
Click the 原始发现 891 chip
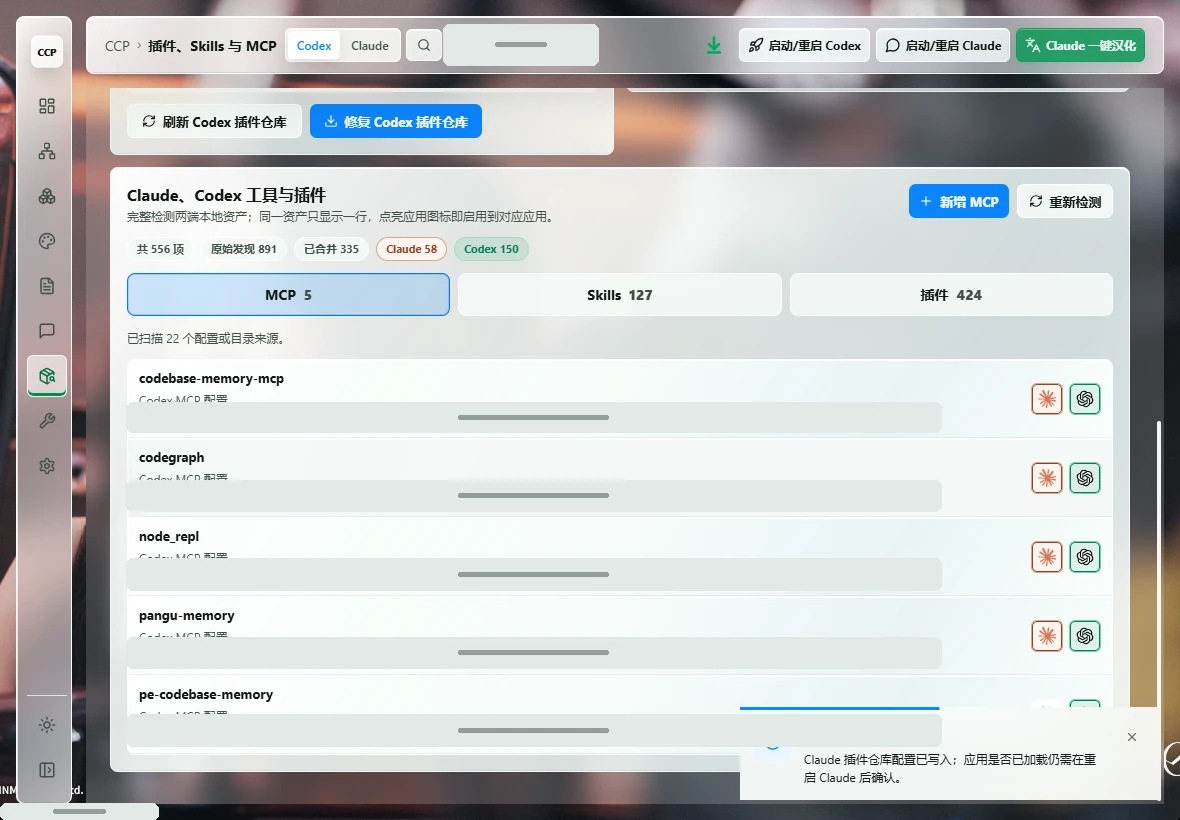(244, 249)
